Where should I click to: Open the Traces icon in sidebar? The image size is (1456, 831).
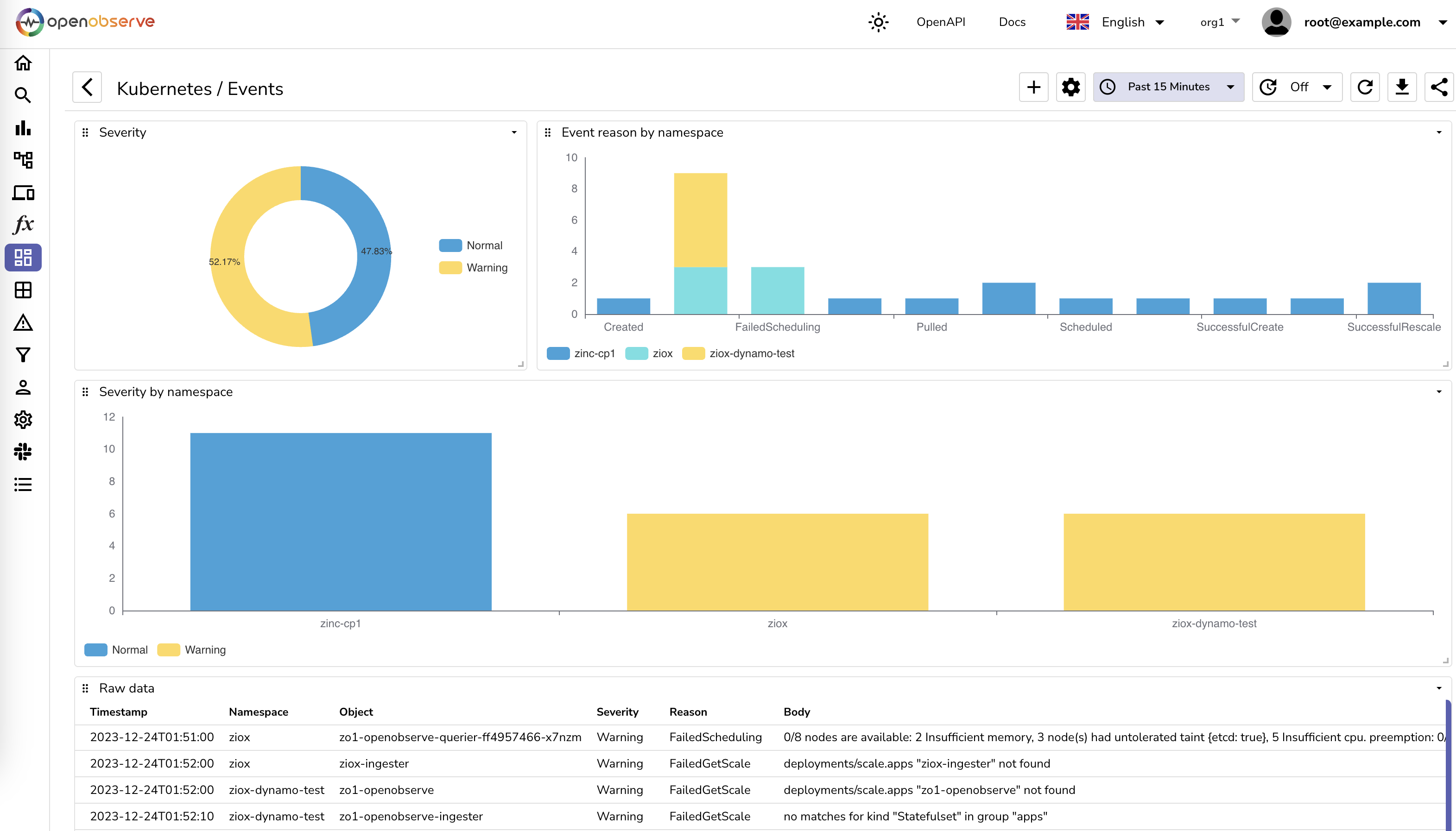[23, 161]
